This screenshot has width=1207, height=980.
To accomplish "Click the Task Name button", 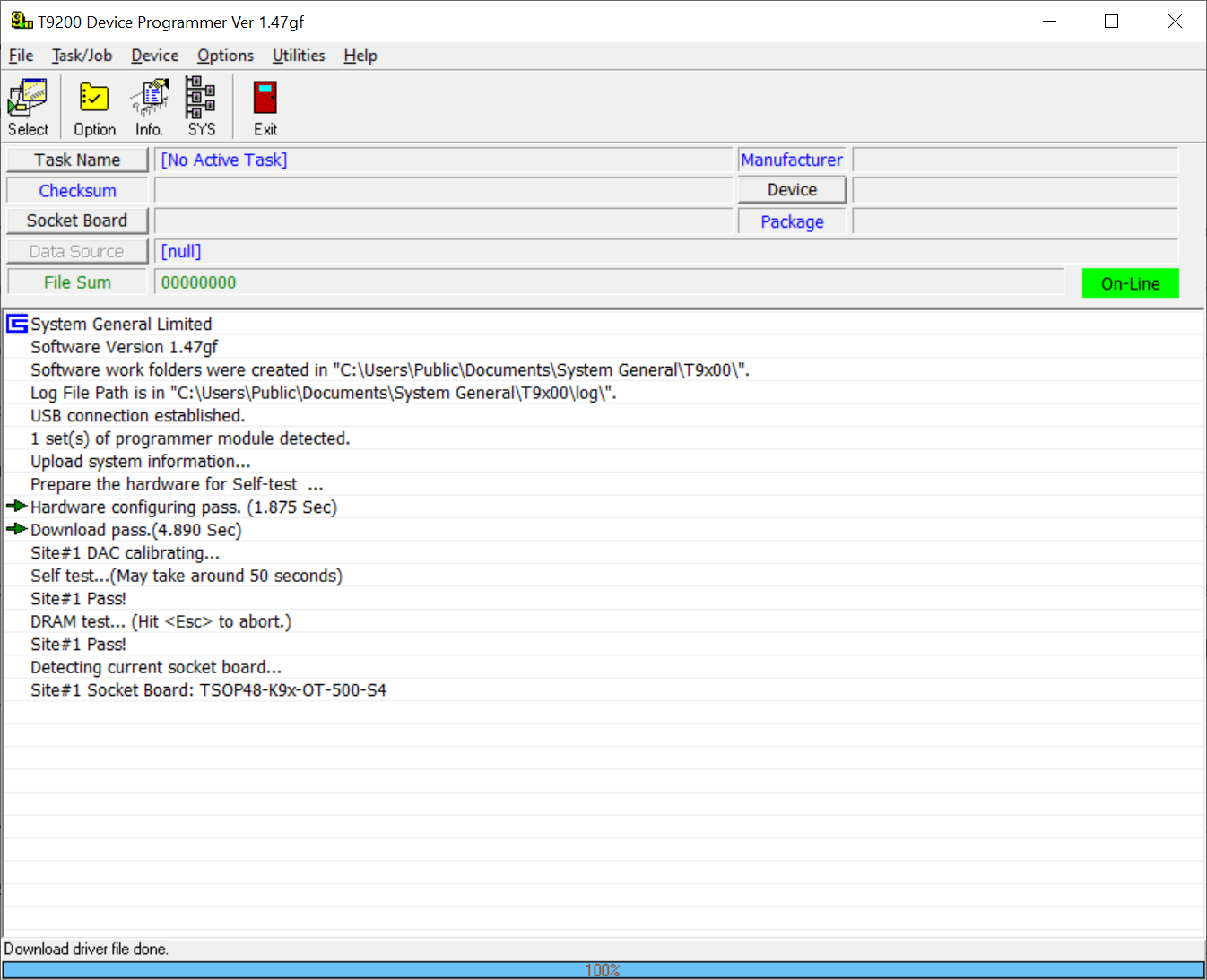I will coord(77,160).
